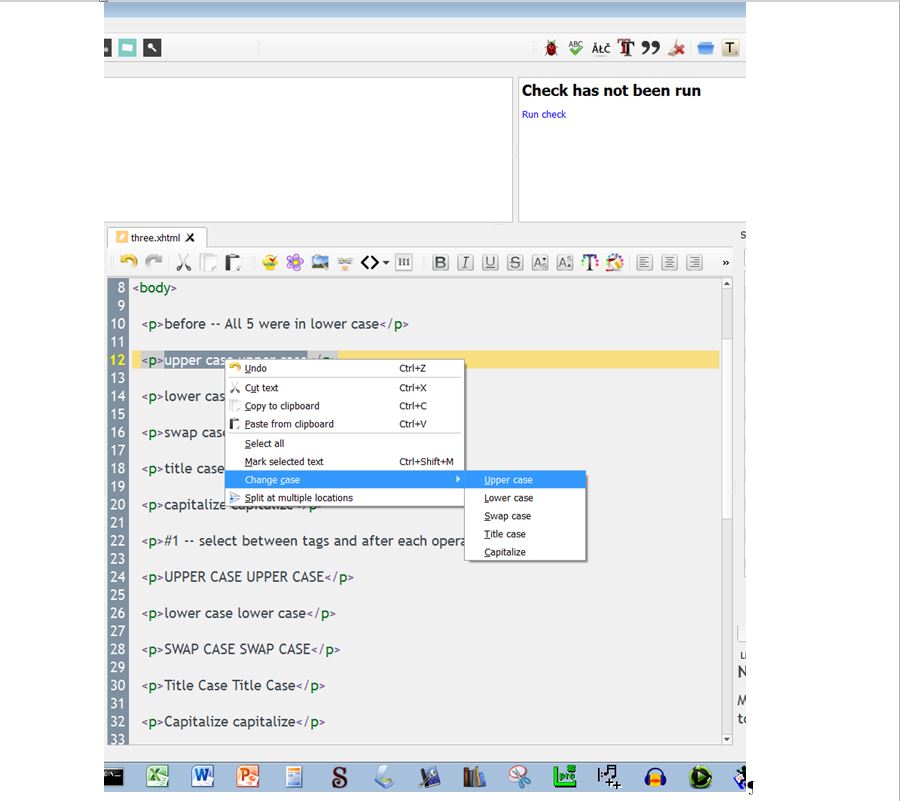Choose Undo from the context menu

[344, 368]
